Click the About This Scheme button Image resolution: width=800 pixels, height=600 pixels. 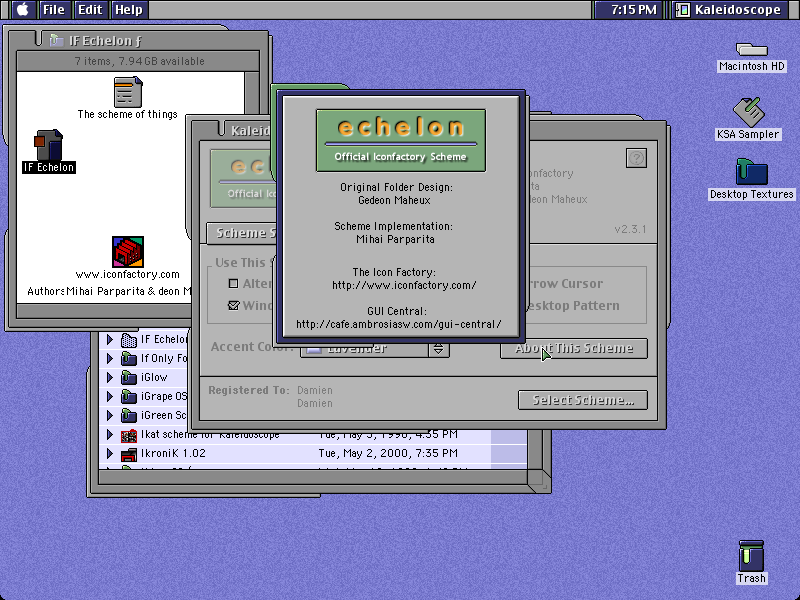click(574, 348)
